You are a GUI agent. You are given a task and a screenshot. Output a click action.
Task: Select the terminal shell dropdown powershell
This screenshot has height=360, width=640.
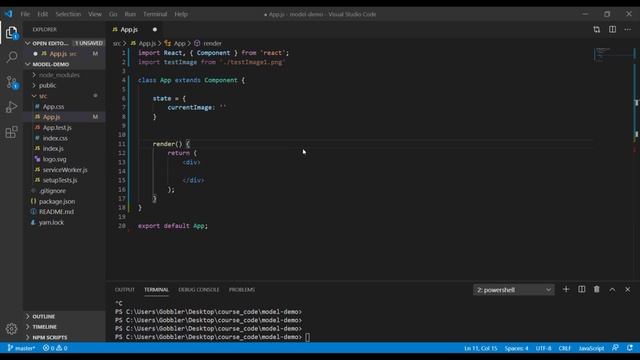tap(513, 290)
